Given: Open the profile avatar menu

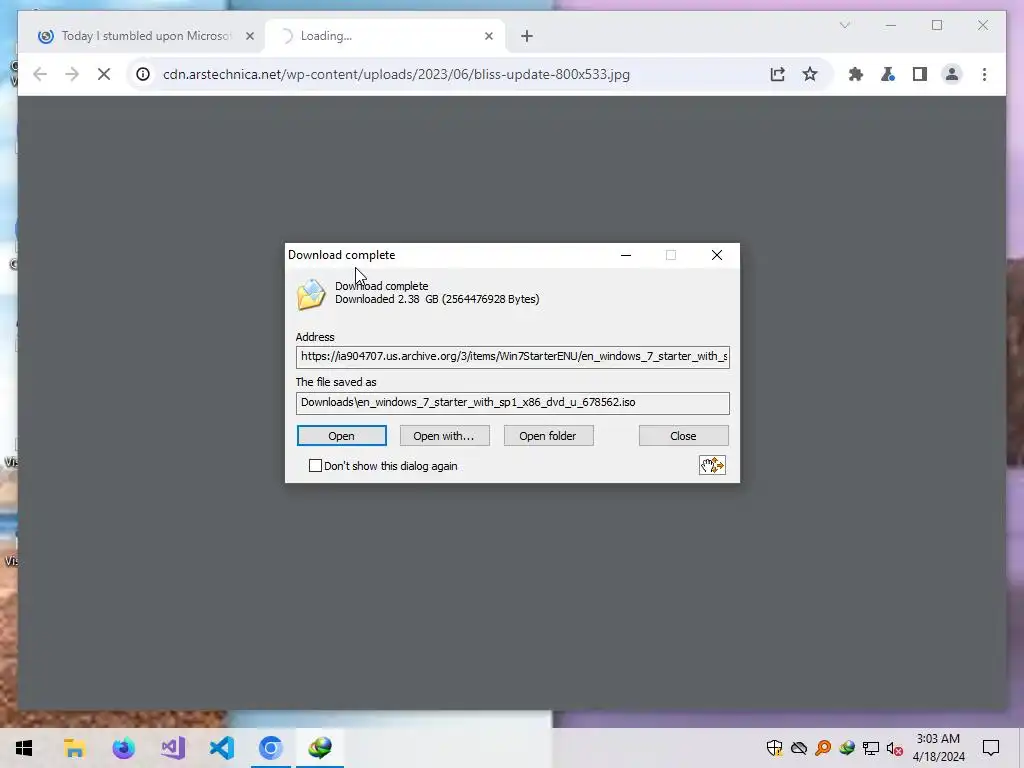Looking at the screenshot, I should [x=952, y=74].
